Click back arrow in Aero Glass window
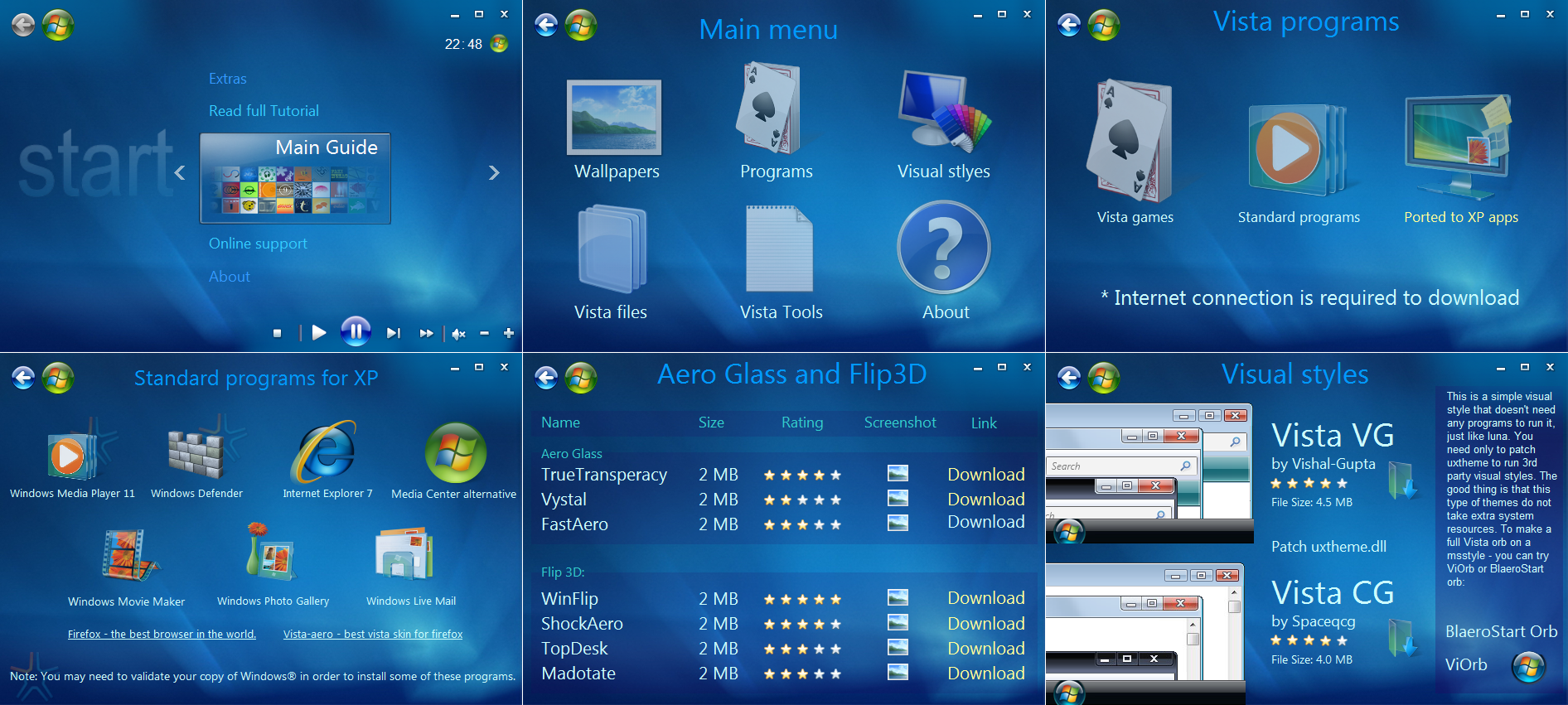Screen dimensions: 1568x705 (546, 378)
